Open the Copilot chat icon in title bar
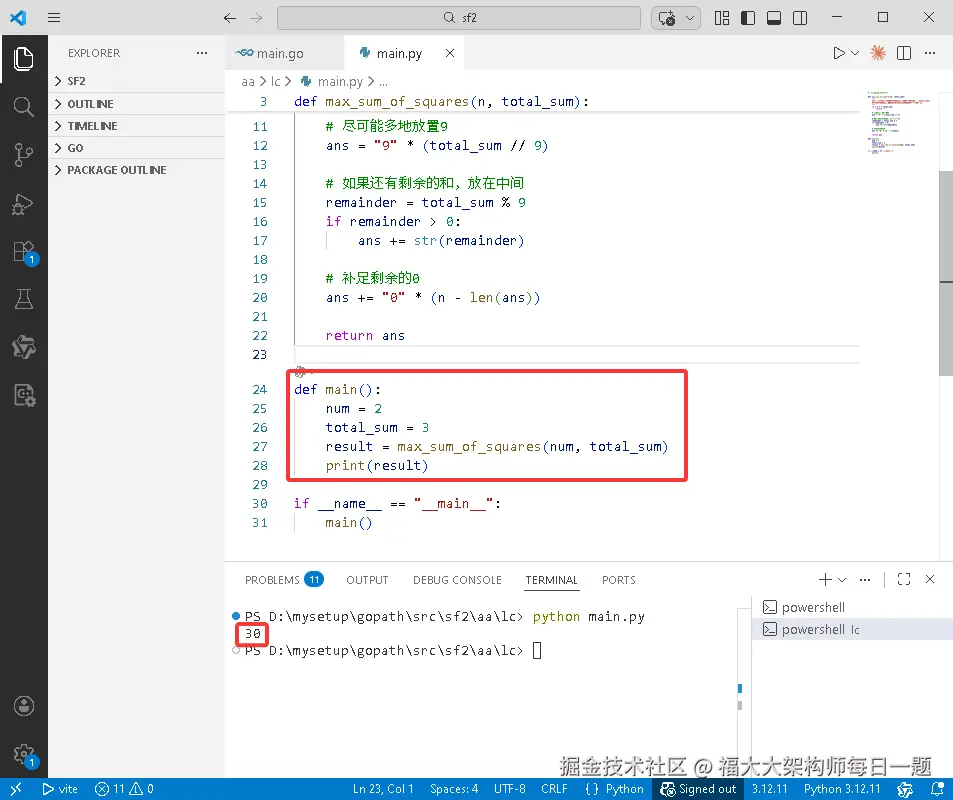Viewport: 953px width, 800px height. click(x=667, y=18)
